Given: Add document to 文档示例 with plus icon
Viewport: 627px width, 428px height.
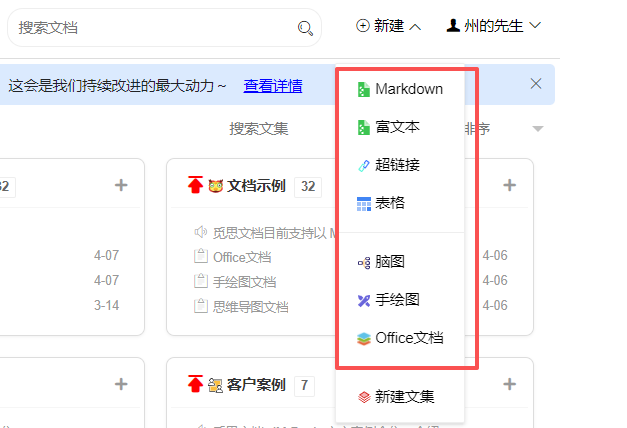Looking at the screenshot, I should coord(509,185).
